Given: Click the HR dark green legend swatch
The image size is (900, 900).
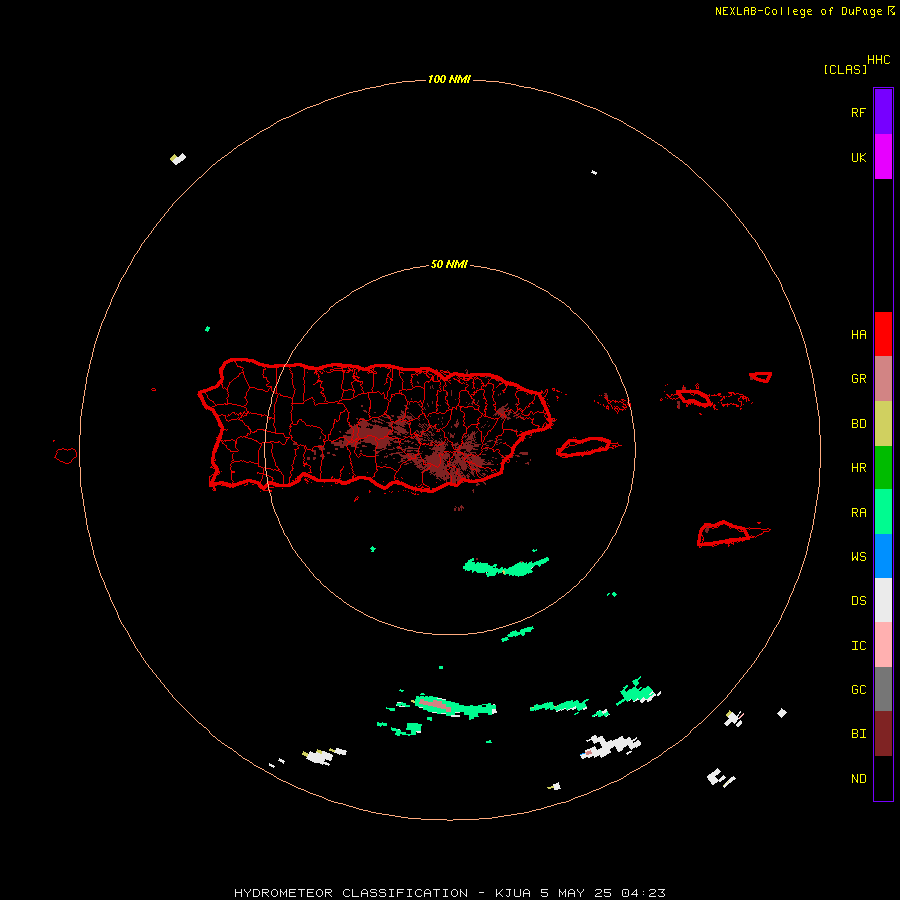Looking at the screenshot, I should (883, 468).
